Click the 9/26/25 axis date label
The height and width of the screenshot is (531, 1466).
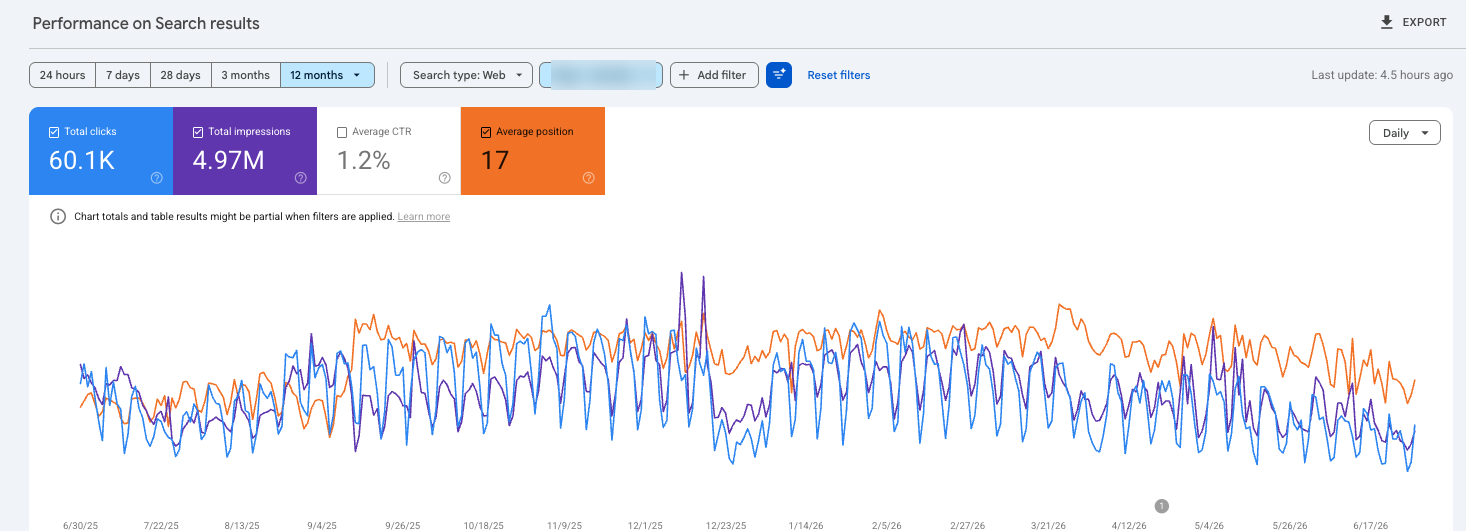point(403,525)
